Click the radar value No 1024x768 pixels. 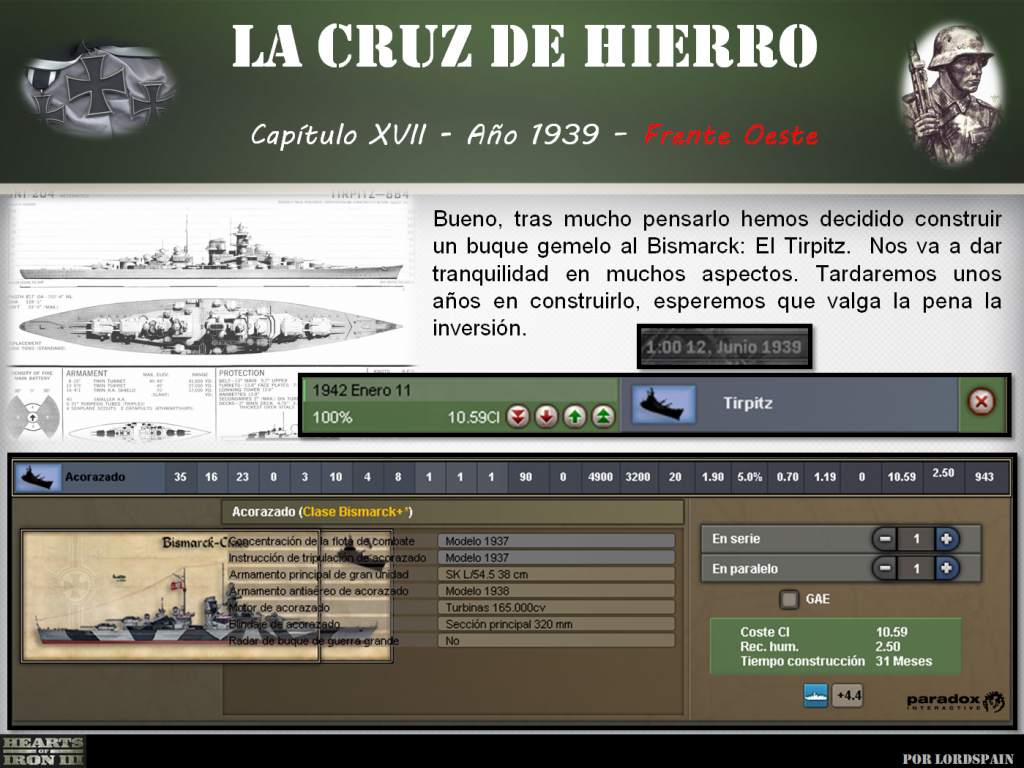(x=556, y=641)
